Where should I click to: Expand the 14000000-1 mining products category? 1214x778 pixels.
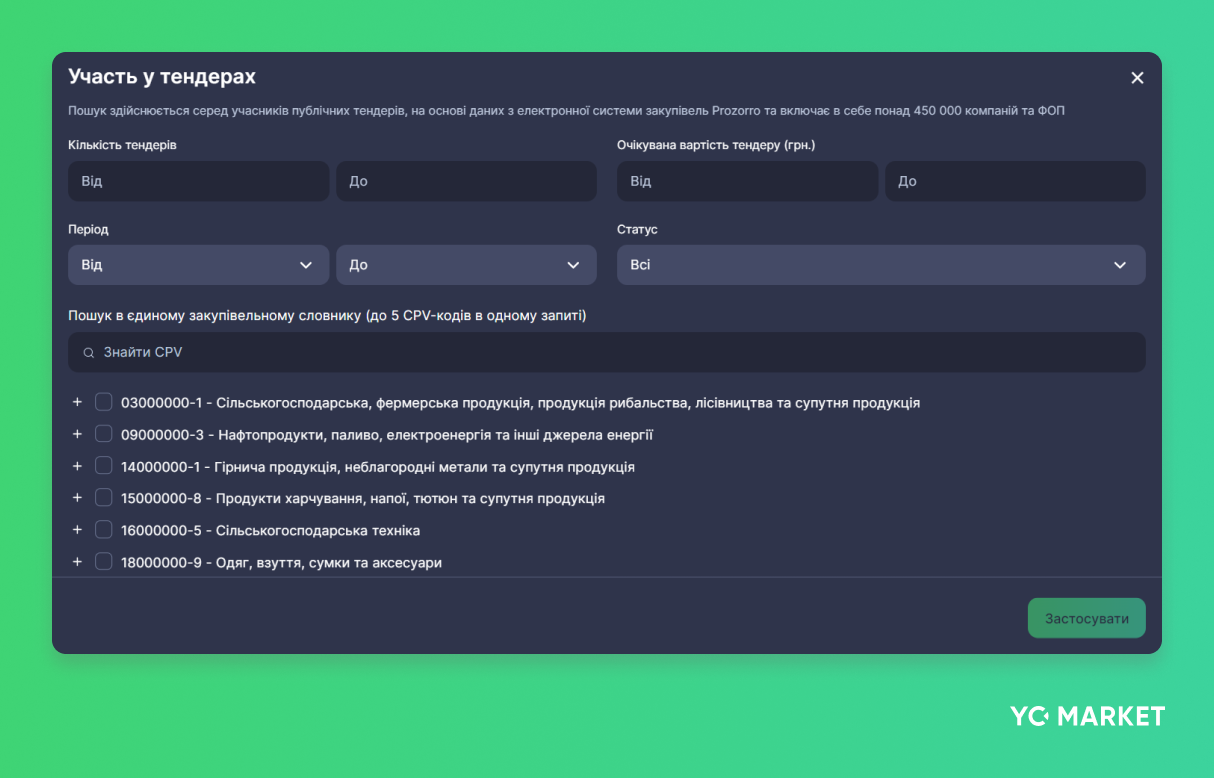pyautogui.click(x=77, y=466)
